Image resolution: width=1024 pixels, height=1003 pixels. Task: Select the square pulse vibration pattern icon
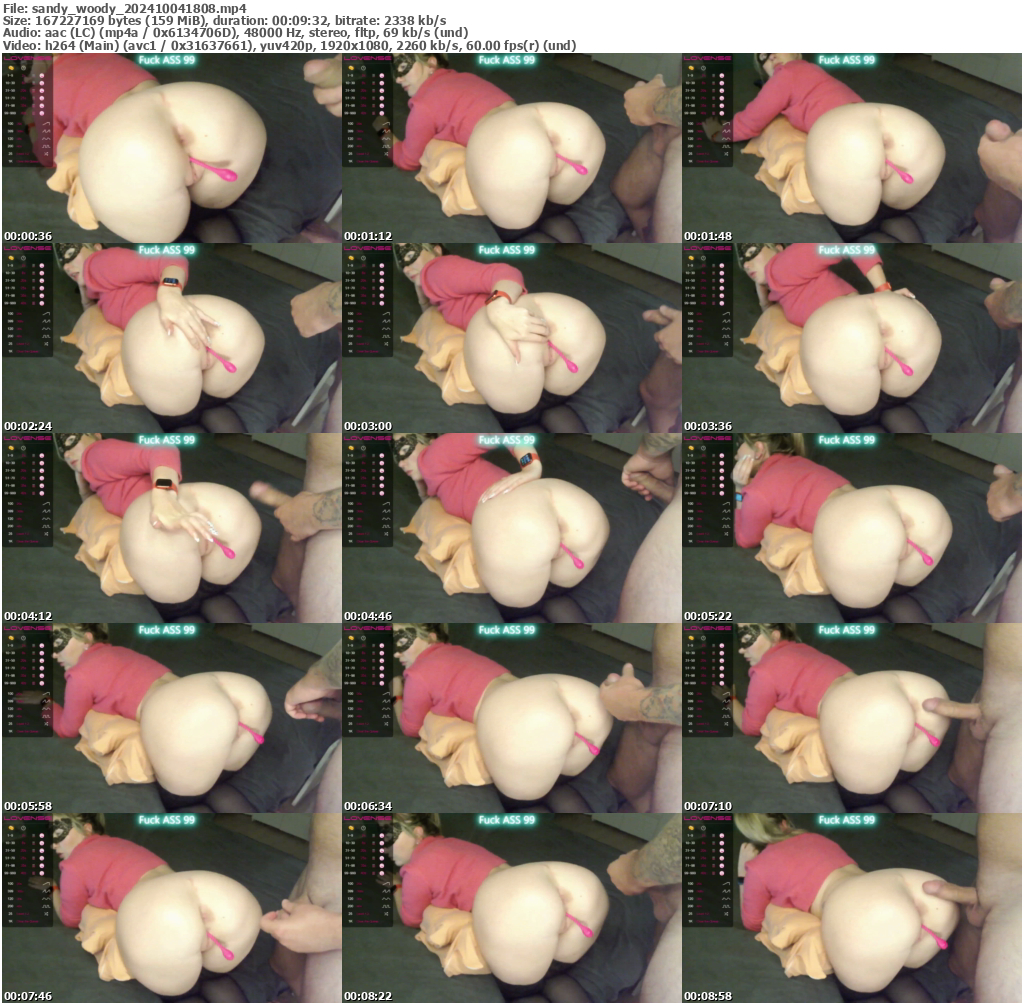pyautogui.click(x=47, y=146)
